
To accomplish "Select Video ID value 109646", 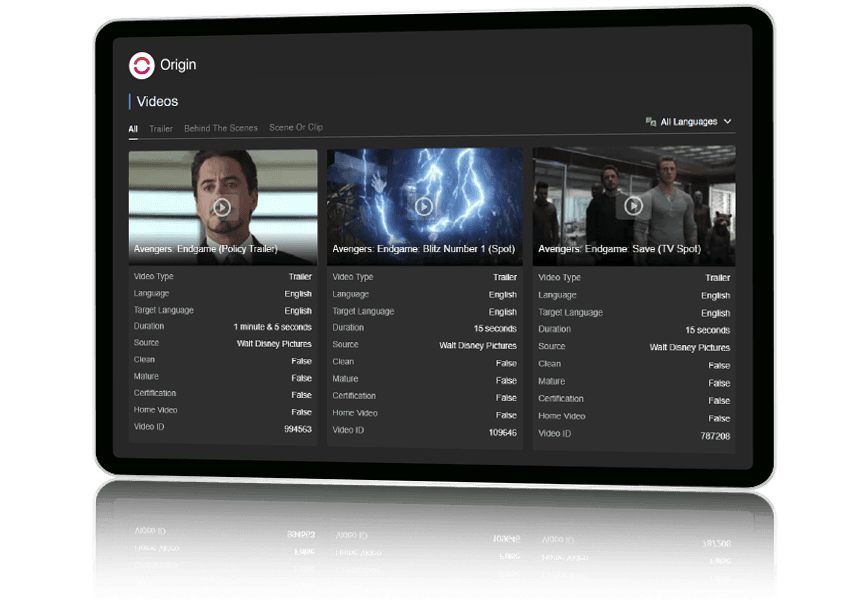I will point(503,432).
